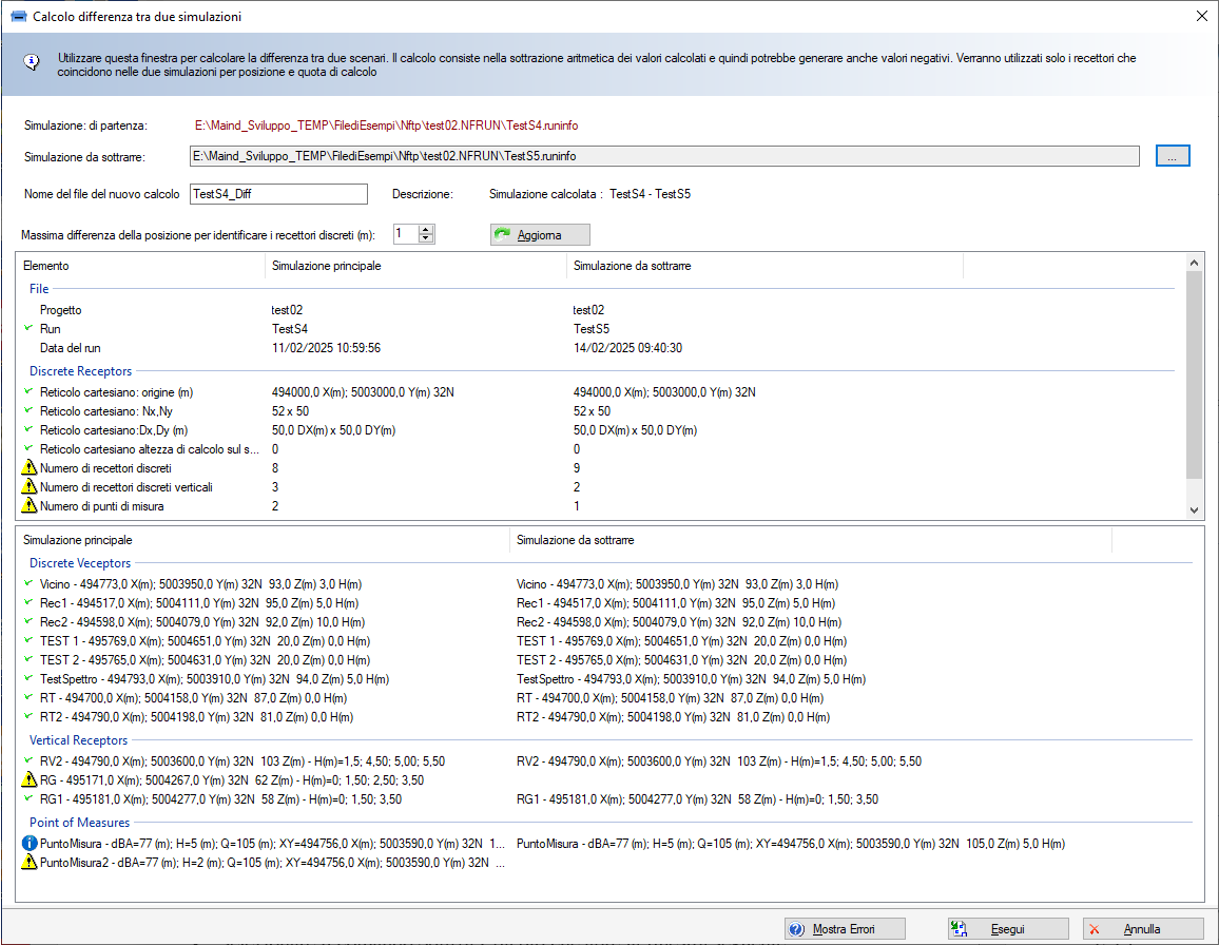Close the Calcolo differenza window
This screenshot has width=1219, height=945.
tap(1201, 16)
